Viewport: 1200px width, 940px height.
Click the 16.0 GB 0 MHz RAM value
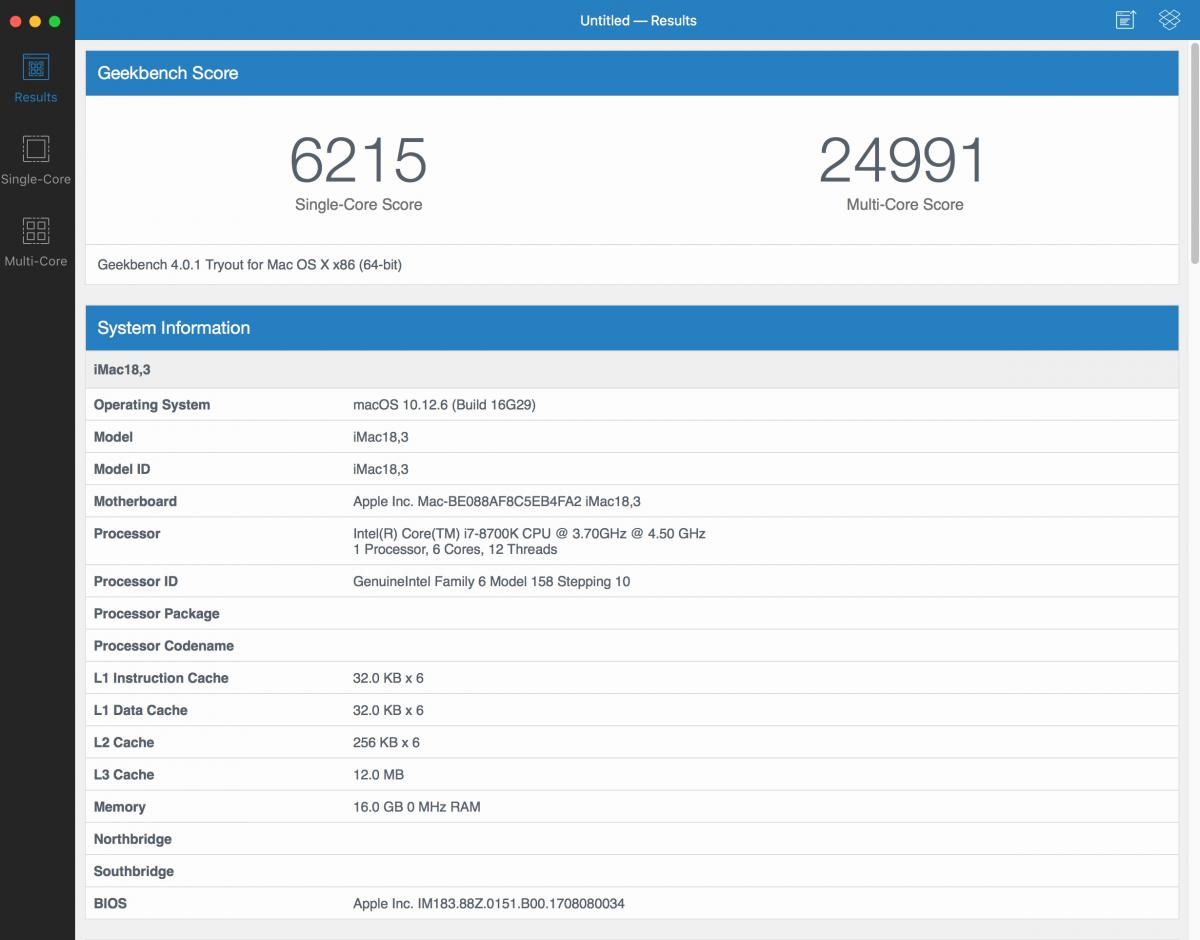tap(417, 806)
